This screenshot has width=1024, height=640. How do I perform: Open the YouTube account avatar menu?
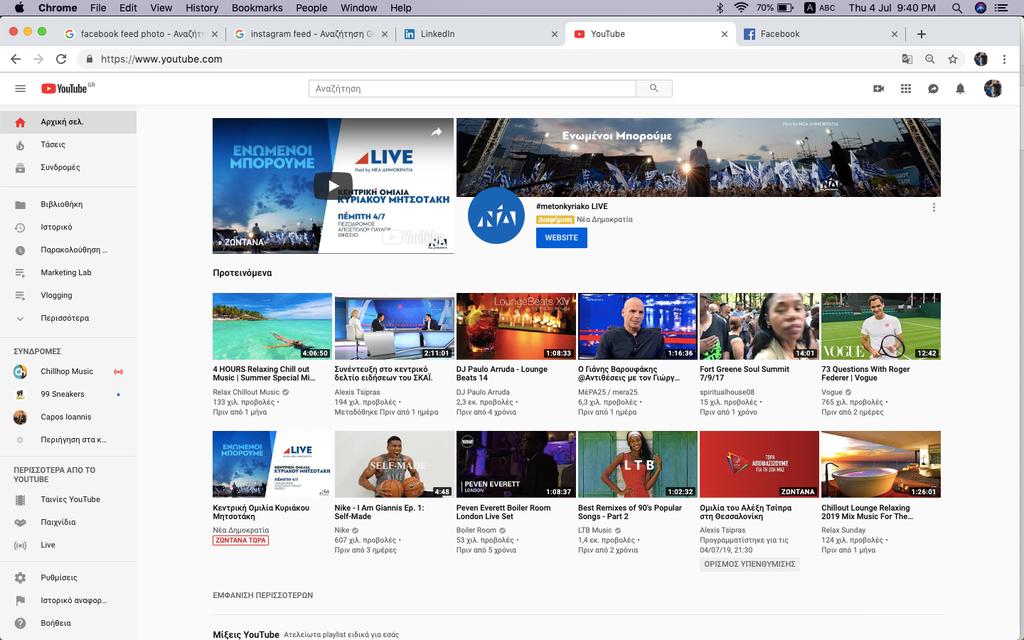pyautogui.click(x=993, y=89)
